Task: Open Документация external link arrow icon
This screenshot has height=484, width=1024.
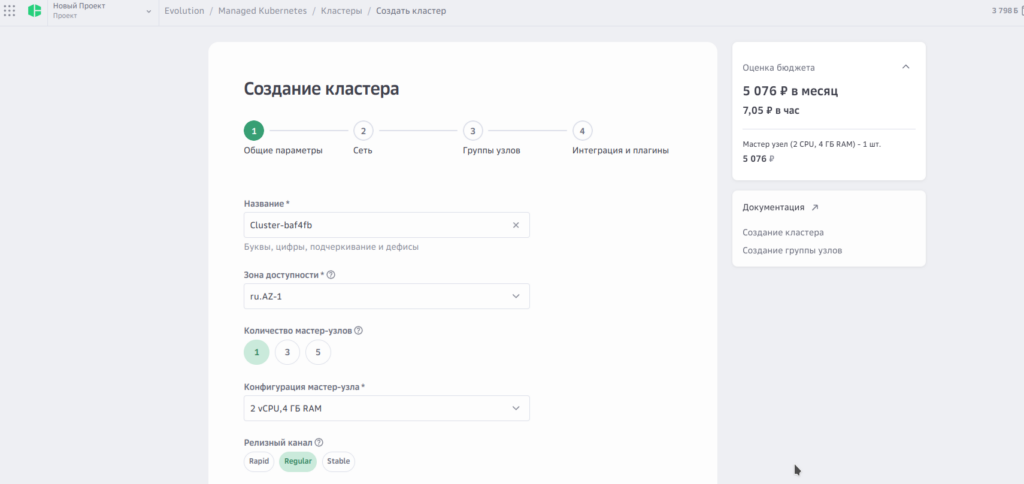Action: point(814,208)
